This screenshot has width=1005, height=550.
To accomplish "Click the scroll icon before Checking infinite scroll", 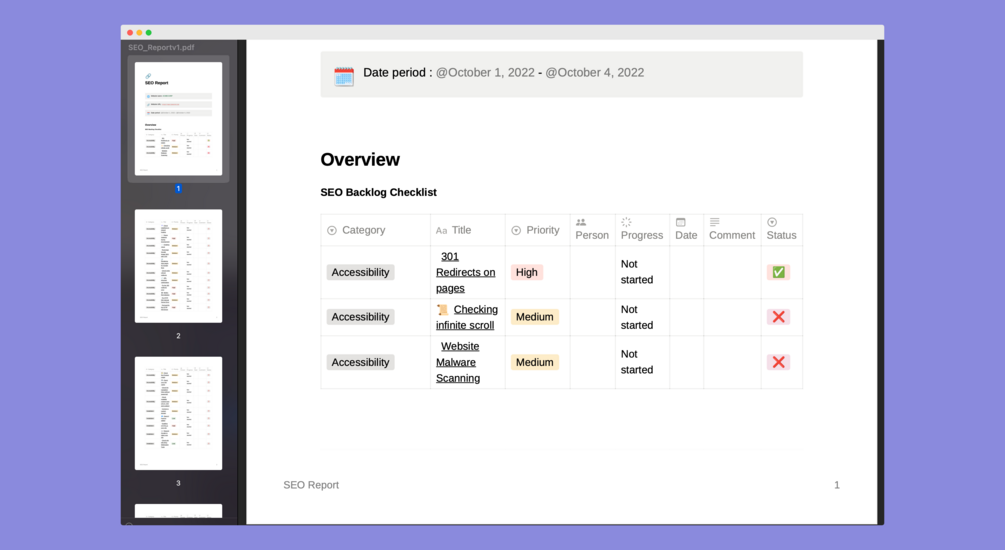I will pos(442,310).
